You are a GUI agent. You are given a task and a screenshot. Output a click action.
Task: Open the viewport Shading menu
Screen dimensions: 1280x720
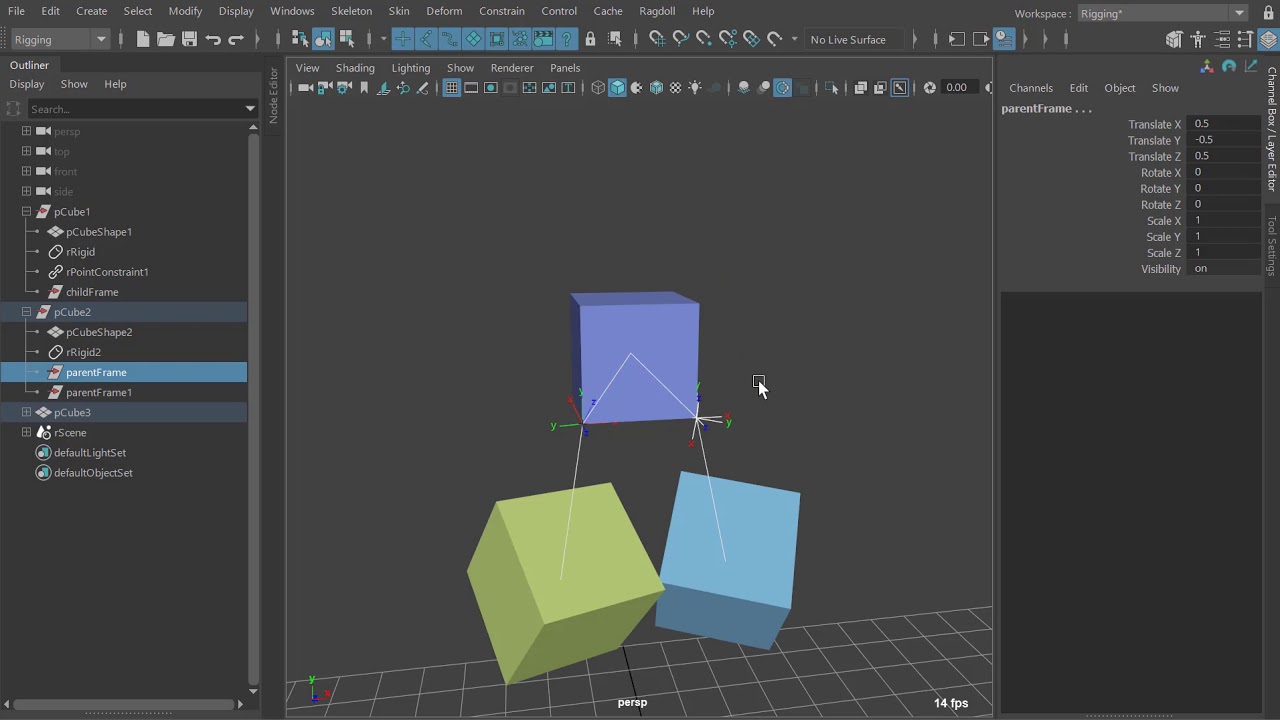355,68
